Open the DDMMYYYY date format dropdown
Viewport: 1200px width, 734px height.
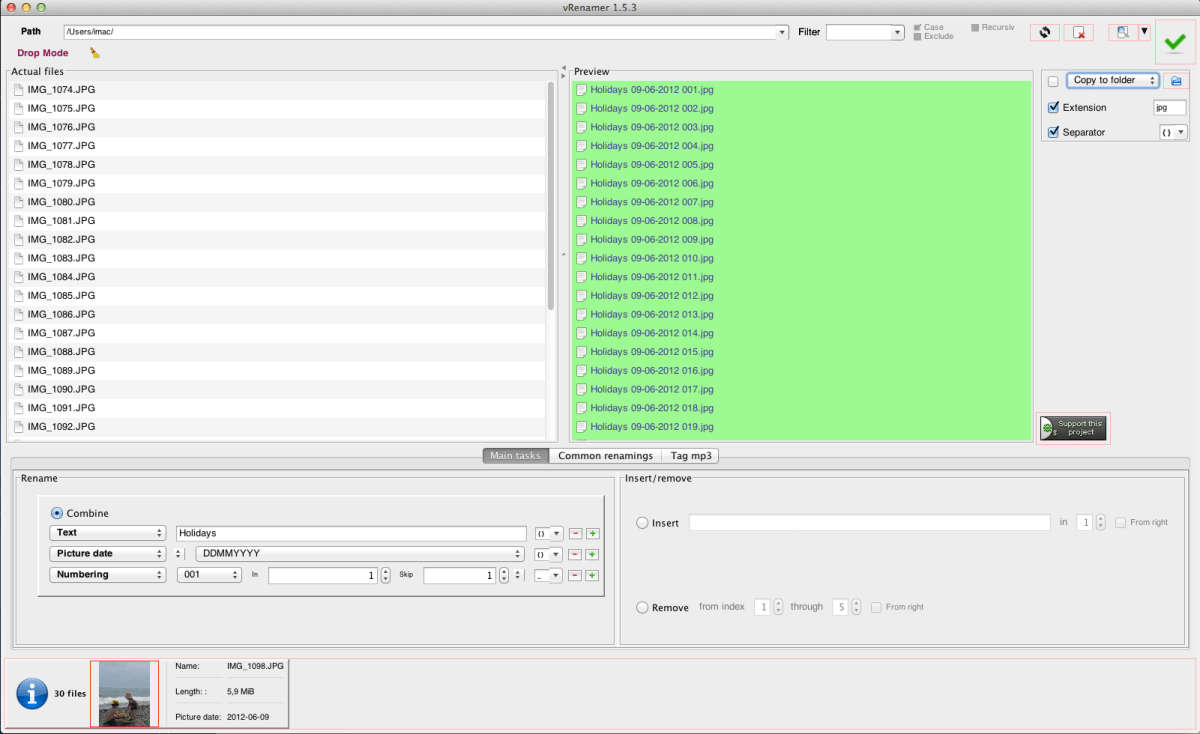[x=360, y=554]
